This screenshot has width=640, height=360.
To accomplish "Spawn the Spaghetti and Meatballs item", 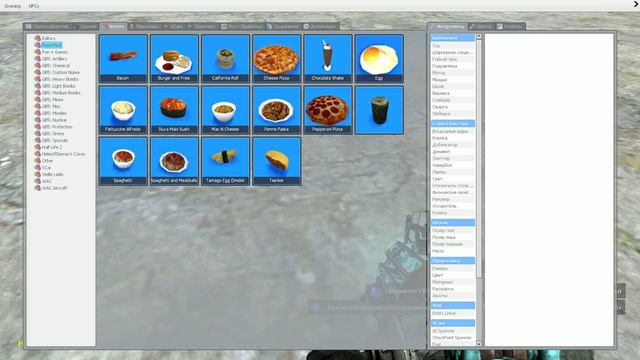I will 174,161.
